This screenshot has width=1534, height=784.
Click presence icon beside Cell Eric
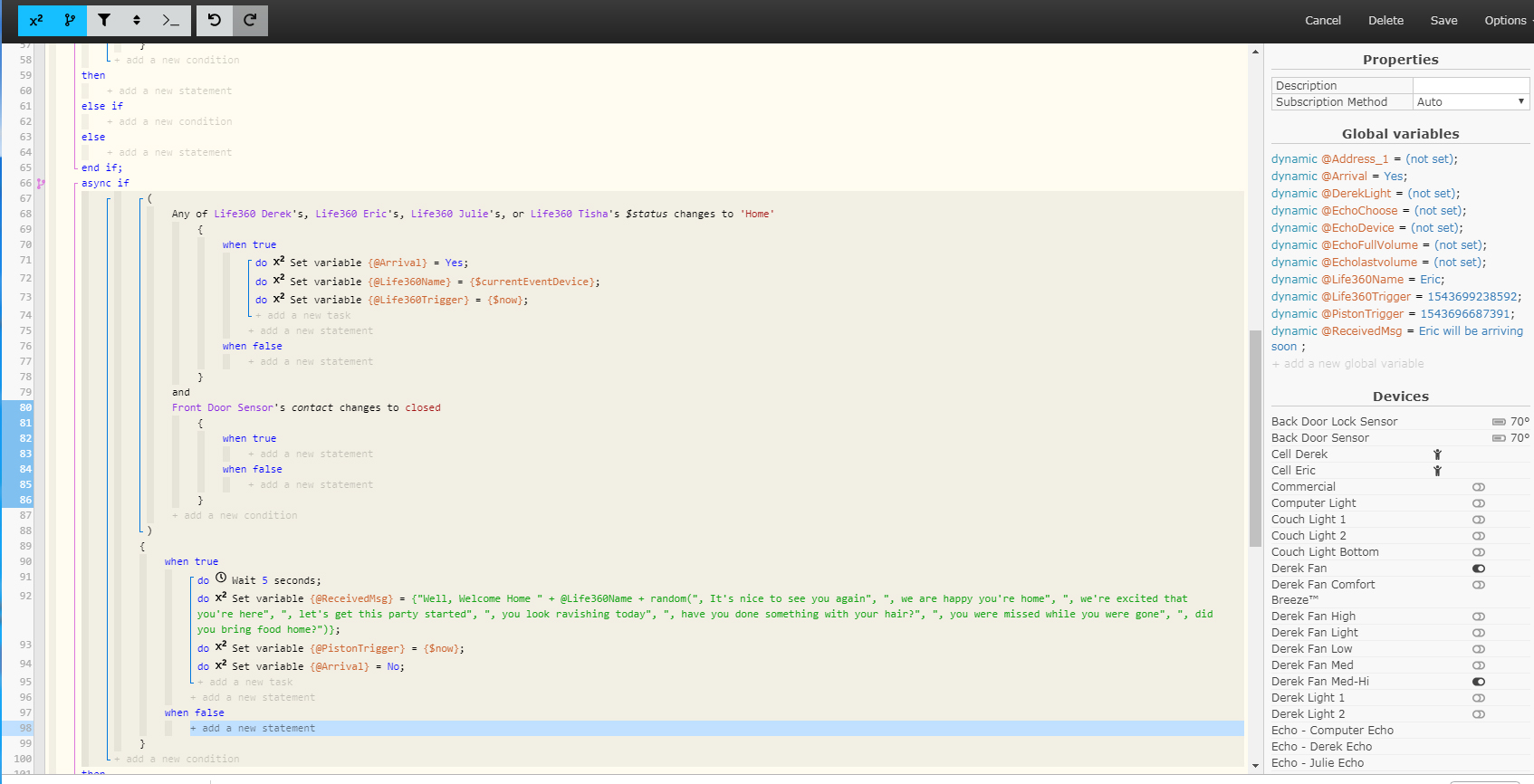tap(1437, 471)
